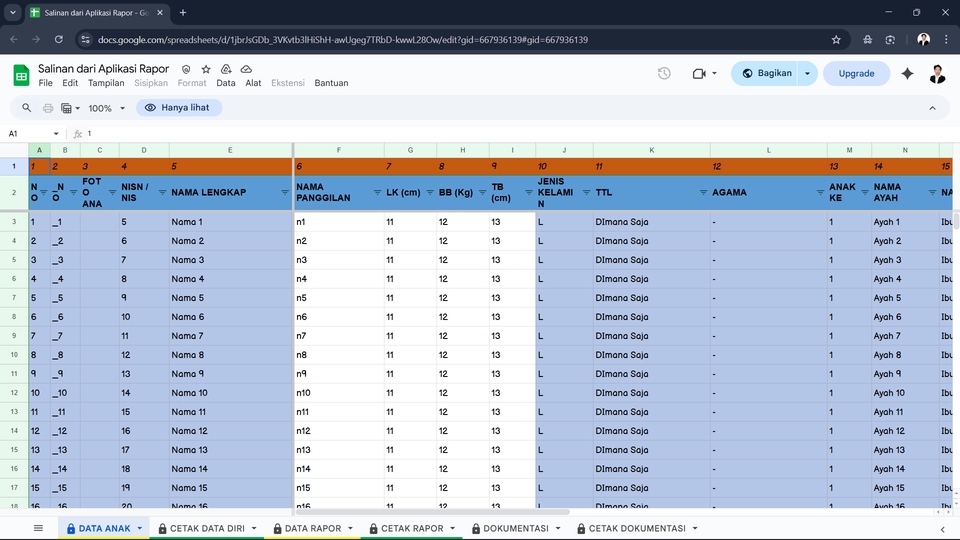Select the cell containing Ayah 10
The image size is (960, 540).
905,392
